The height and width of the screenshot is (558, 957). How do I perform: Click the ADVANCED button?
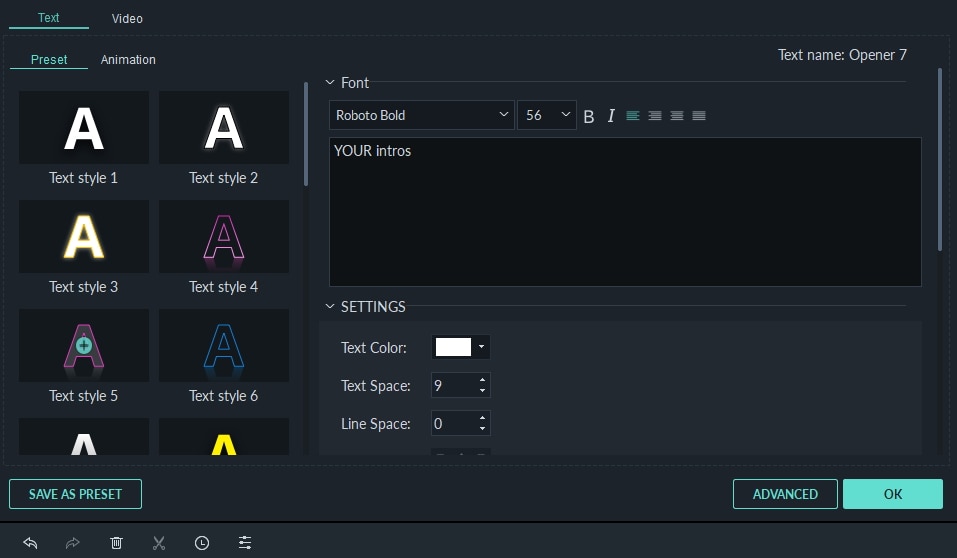coord(785,494)
